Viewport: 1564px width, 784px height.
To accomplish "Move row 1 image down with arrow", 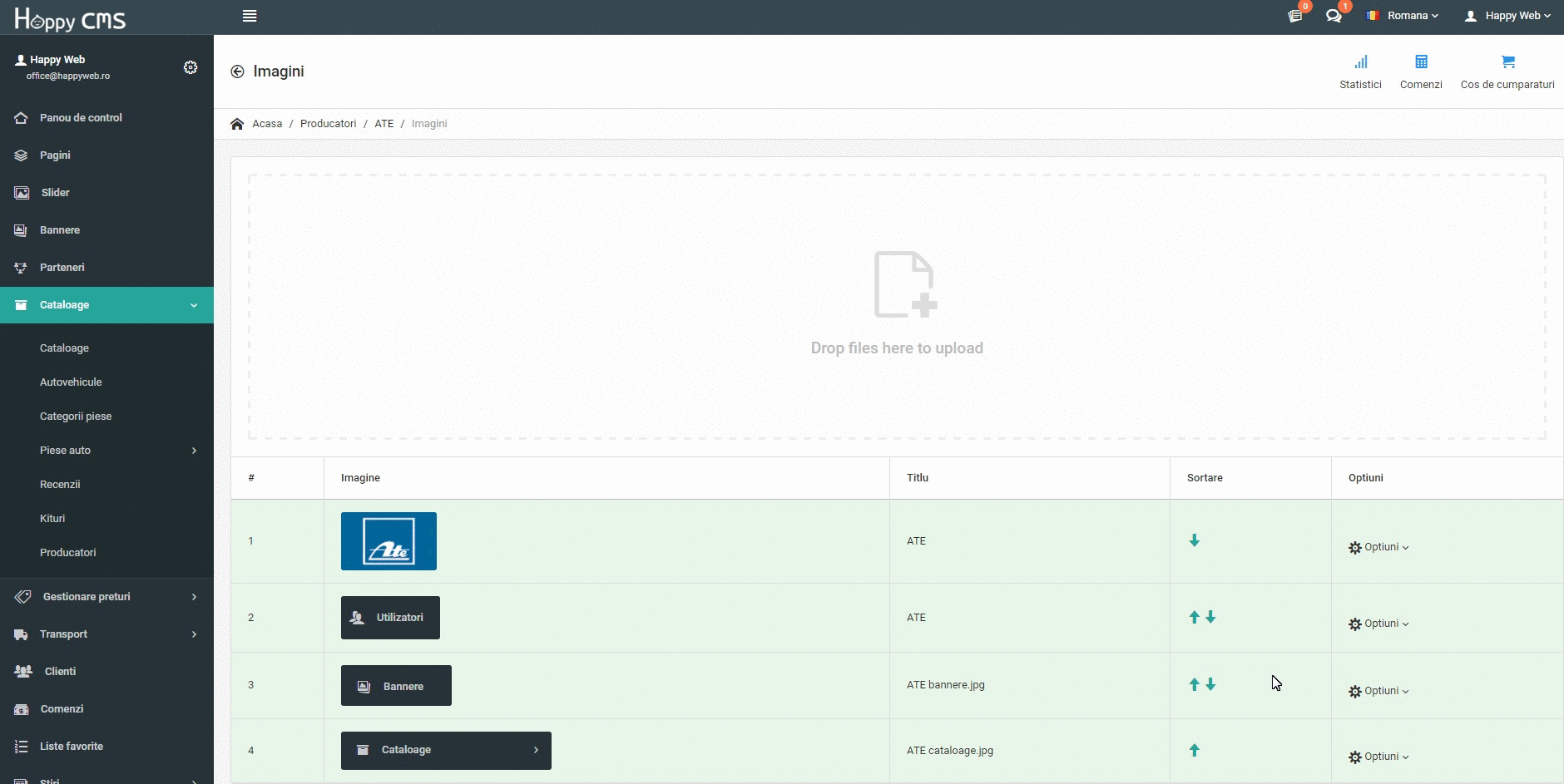I will [x=1195, y=540].
